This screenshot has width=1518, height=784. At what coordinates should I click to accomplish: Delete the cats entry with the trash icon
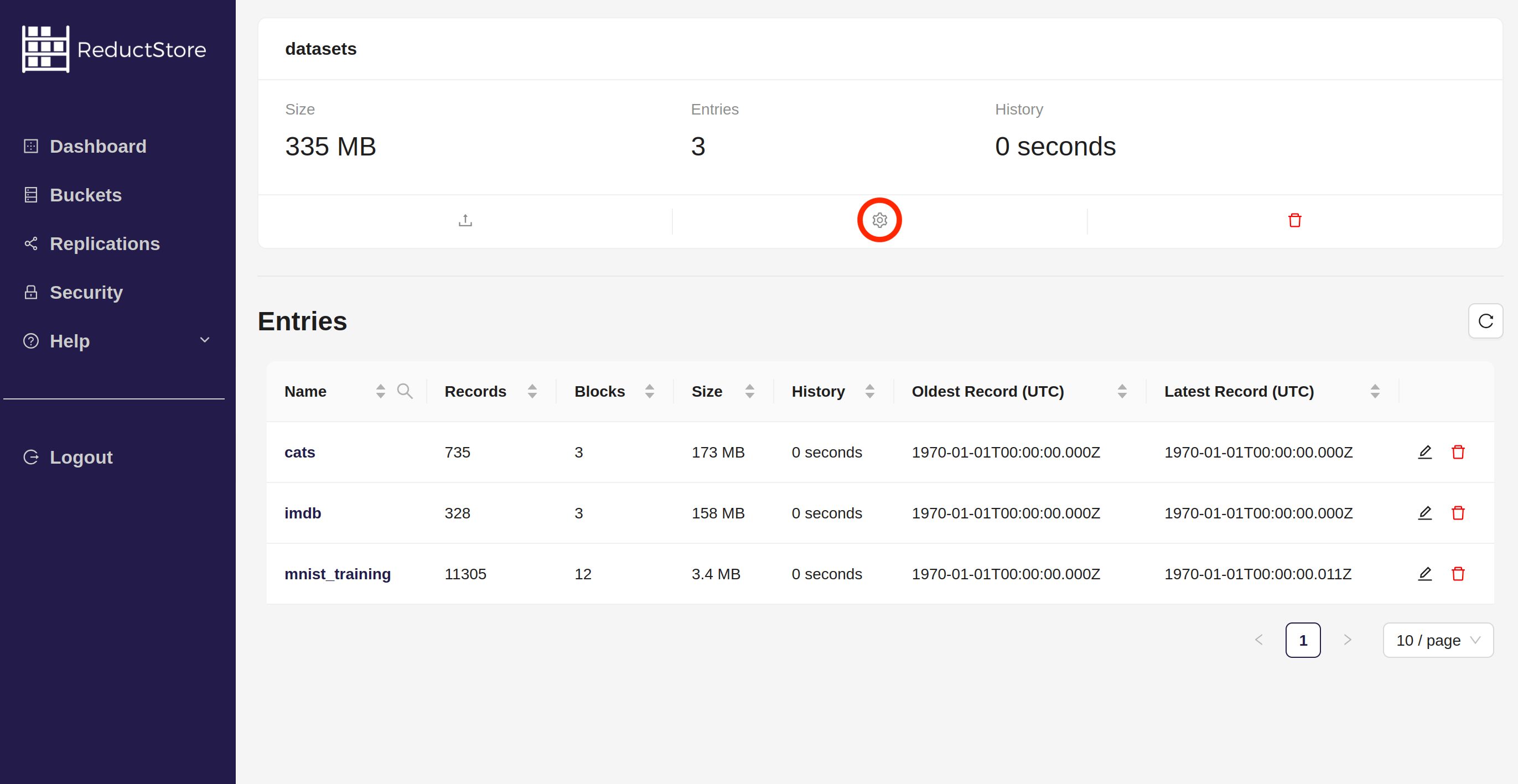(1458, 452)
